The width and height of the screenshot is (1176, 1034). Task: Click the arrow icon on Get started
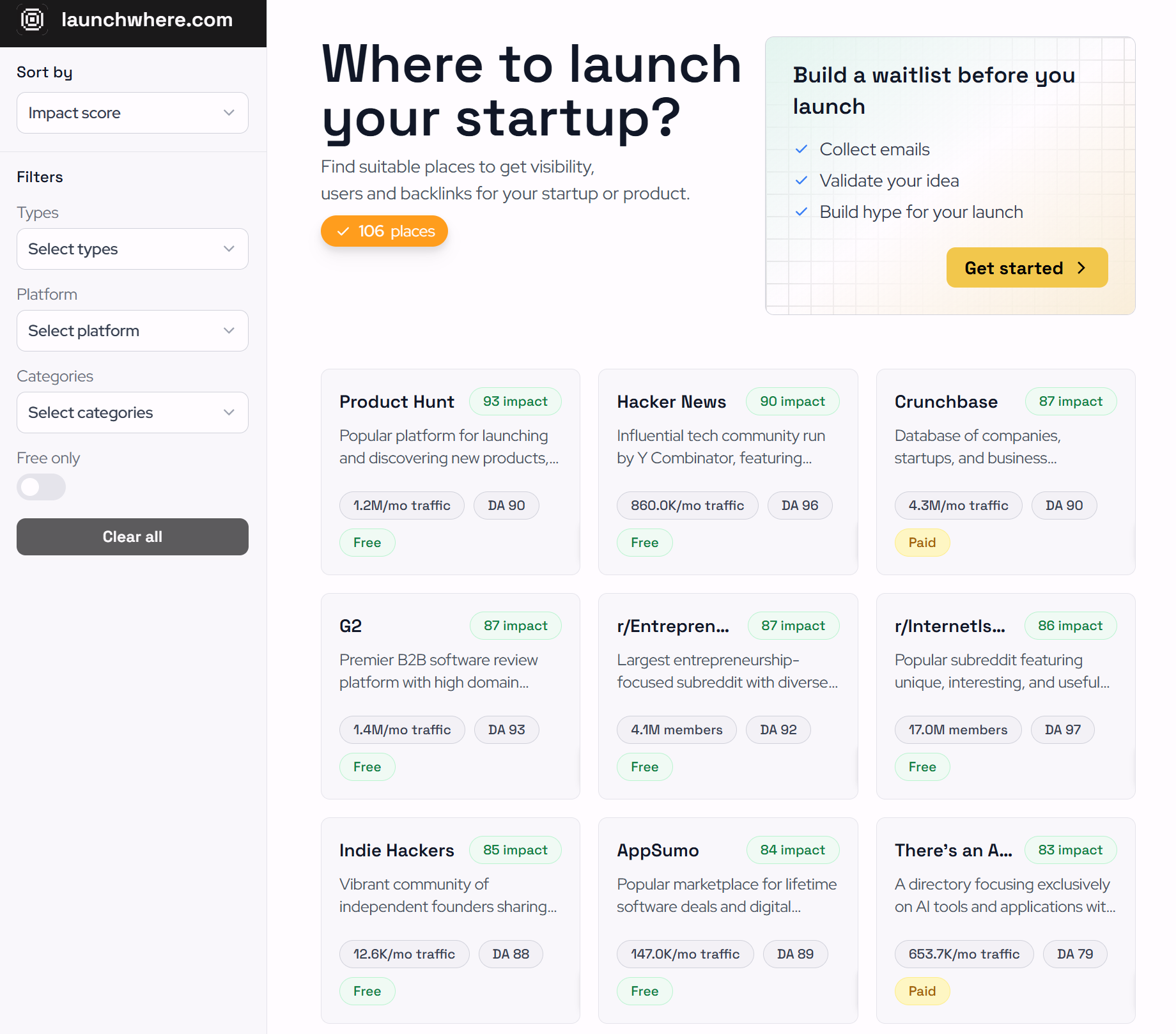(x=1081, y=268)
